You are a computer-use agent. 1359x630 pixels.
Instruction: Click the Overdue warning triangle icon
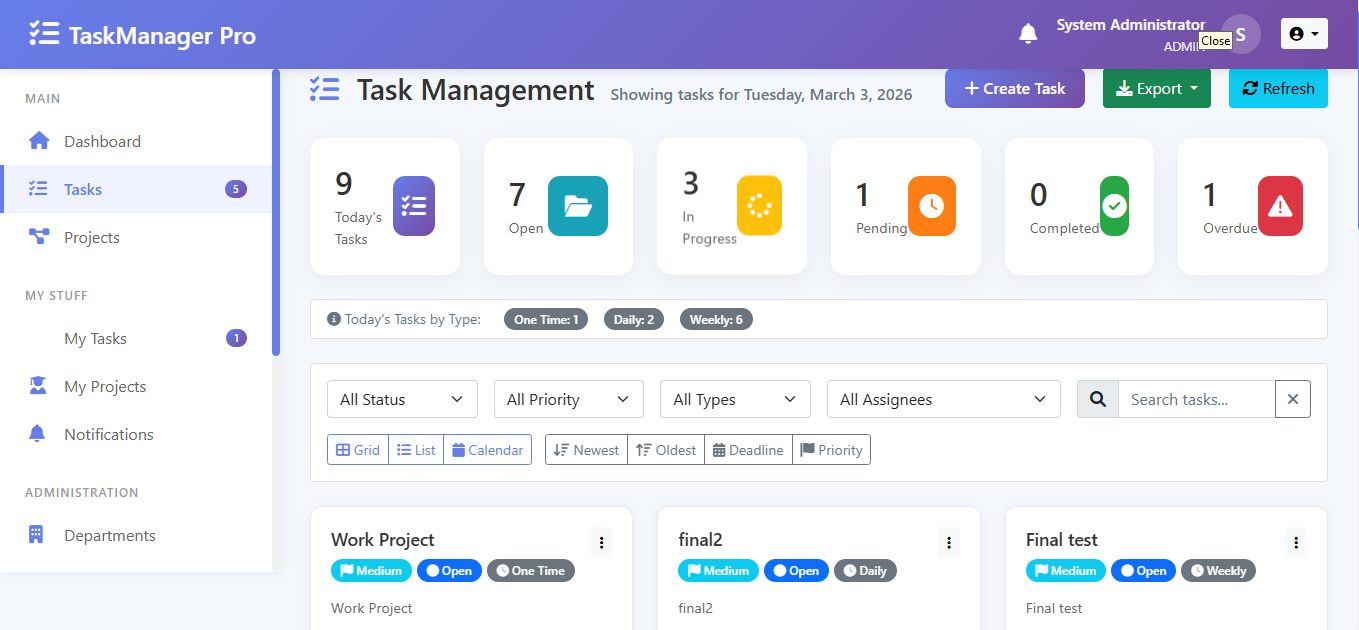[1279, 206]
